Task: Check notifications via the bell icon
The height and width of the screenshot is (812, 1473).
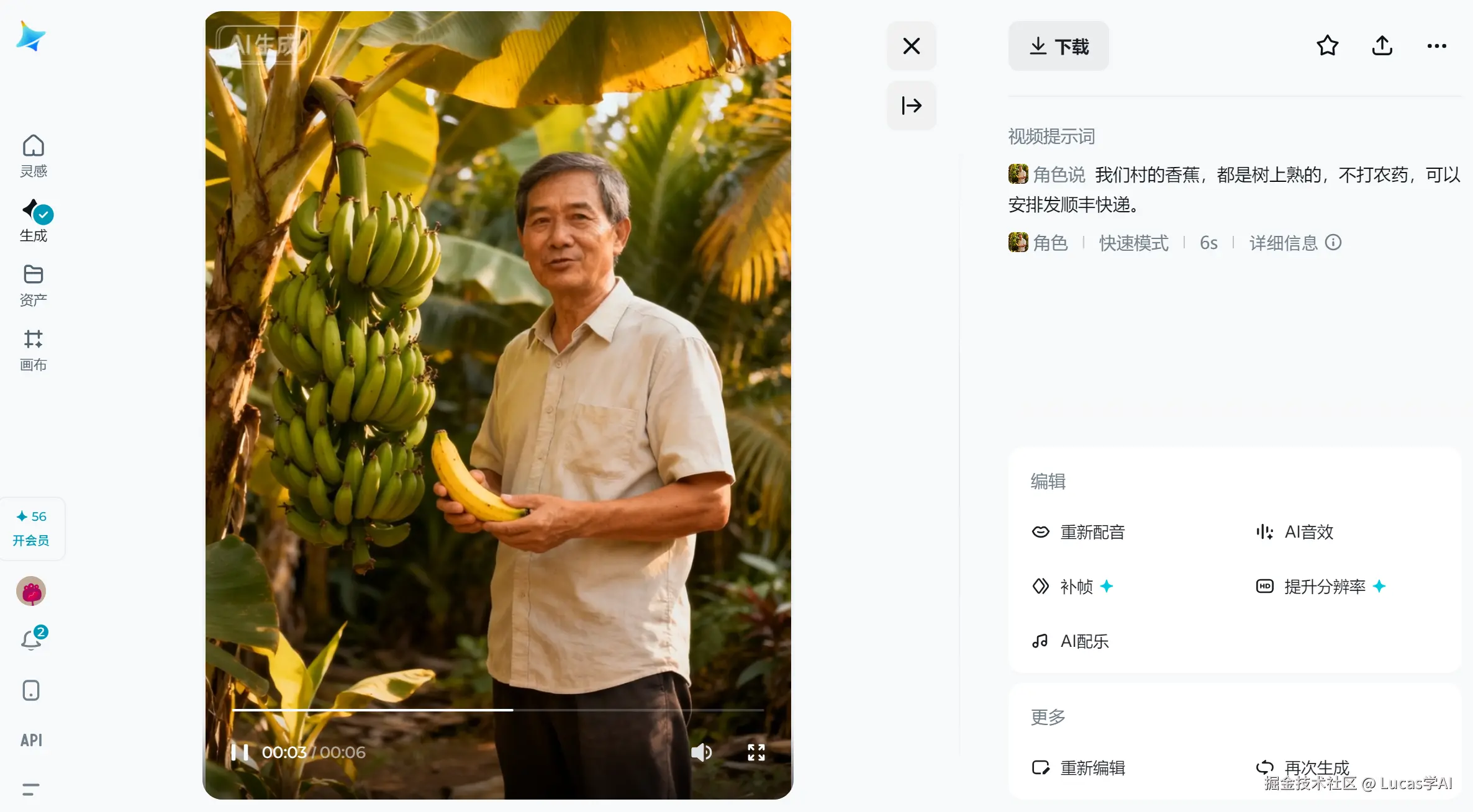Action: click(32, 638)
